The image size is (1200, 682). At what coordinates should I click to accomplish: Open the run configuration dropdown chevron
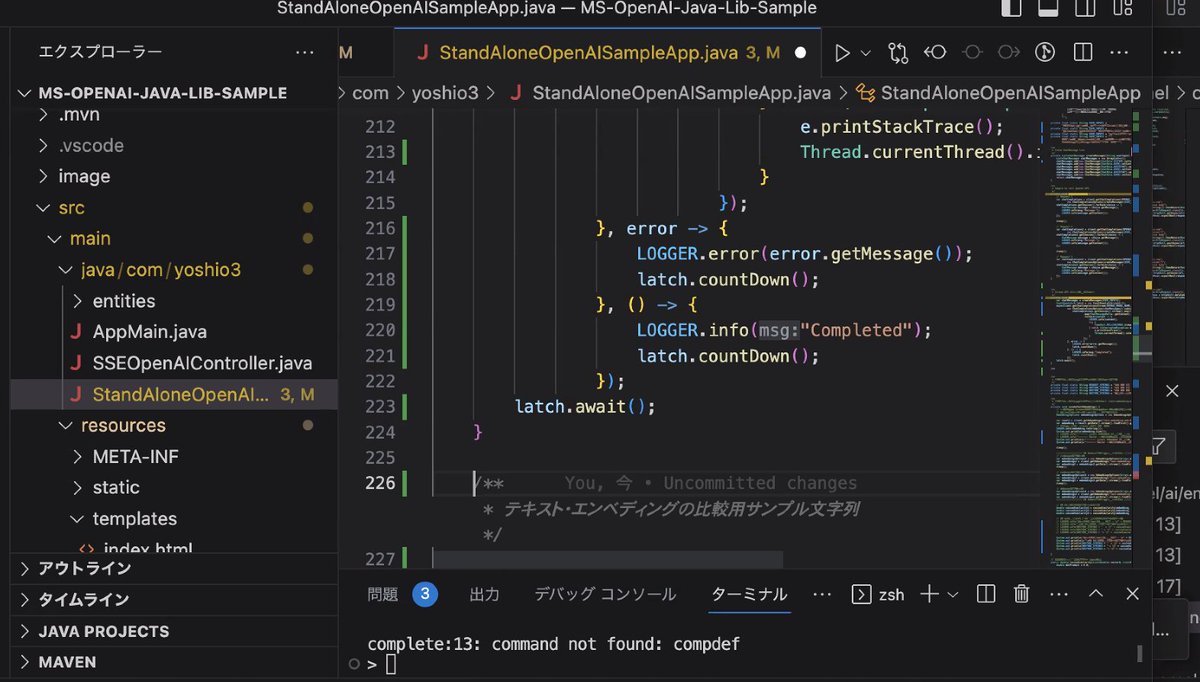(865, 52)
